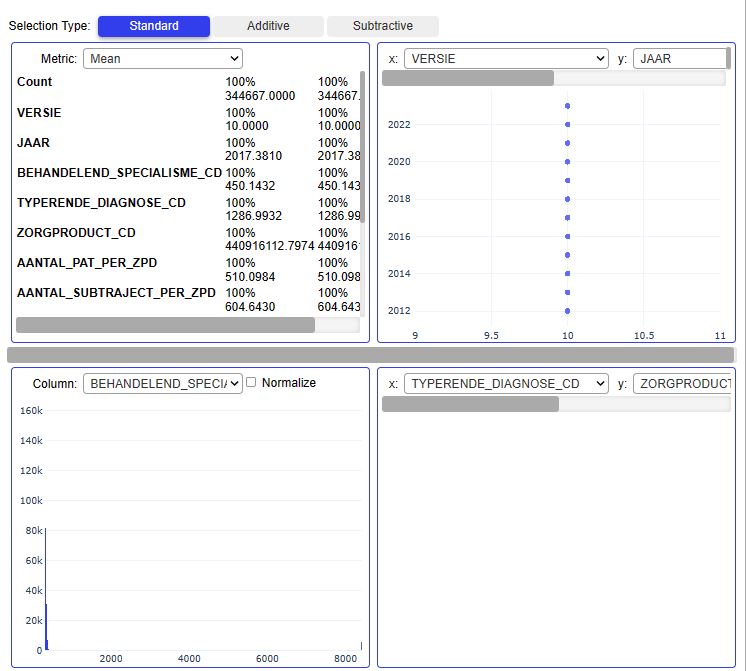746x671 pixels.
Task: Open the x-axis VERSIE dropdown
Action: pyautogui.click(x=506, y=59)
